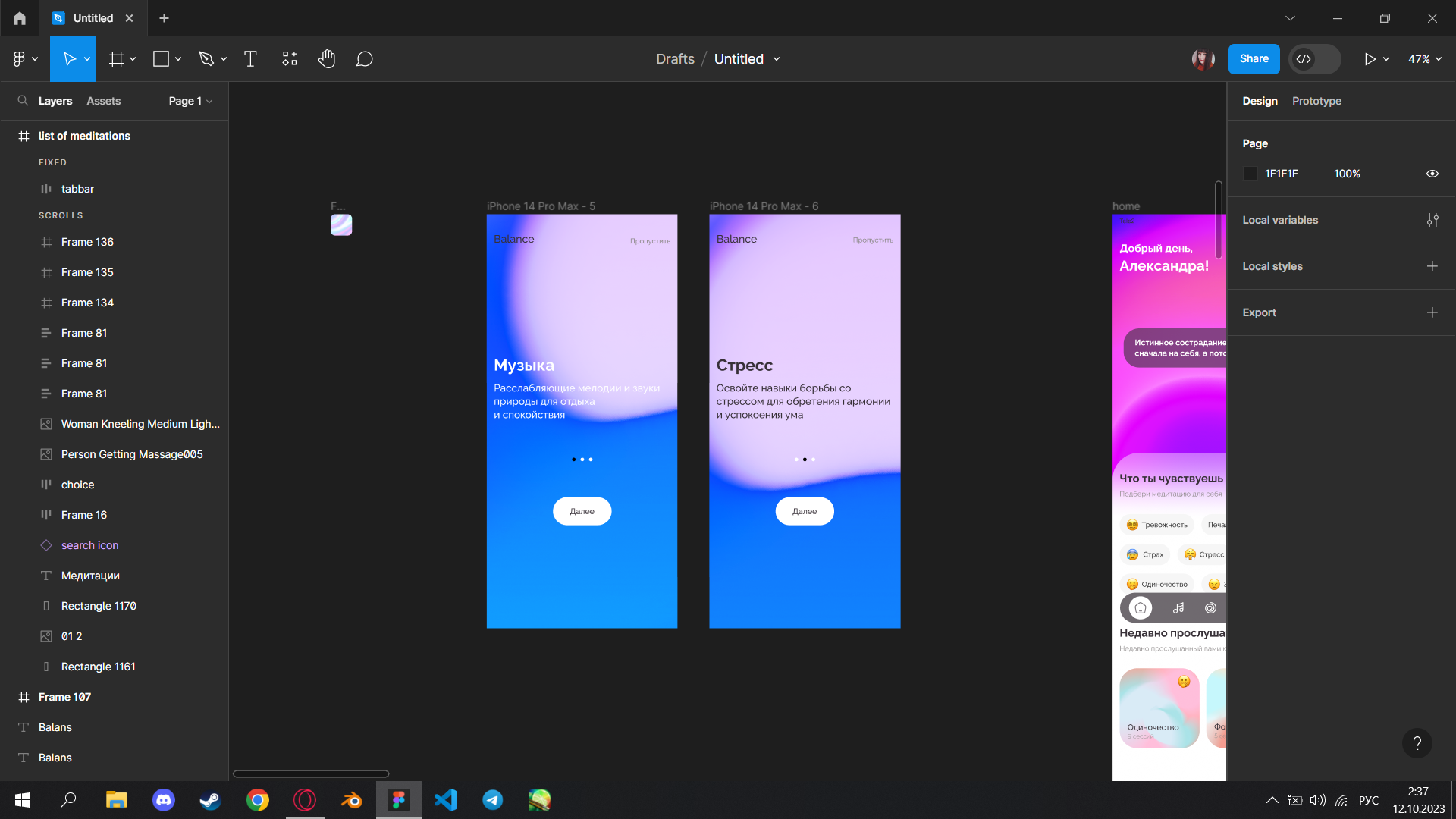Open Steam from the taskbar
The image size is (1456, 819).
211,800
